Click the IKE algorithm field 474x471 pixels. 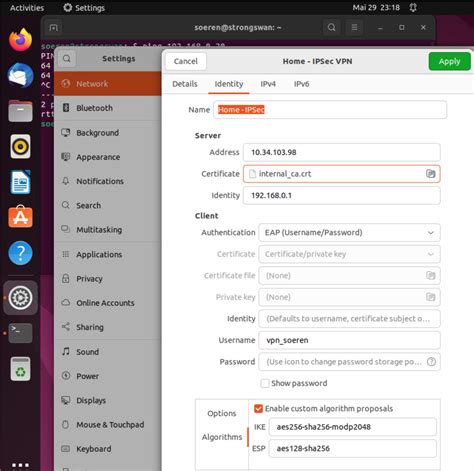(x=353, y=427)
